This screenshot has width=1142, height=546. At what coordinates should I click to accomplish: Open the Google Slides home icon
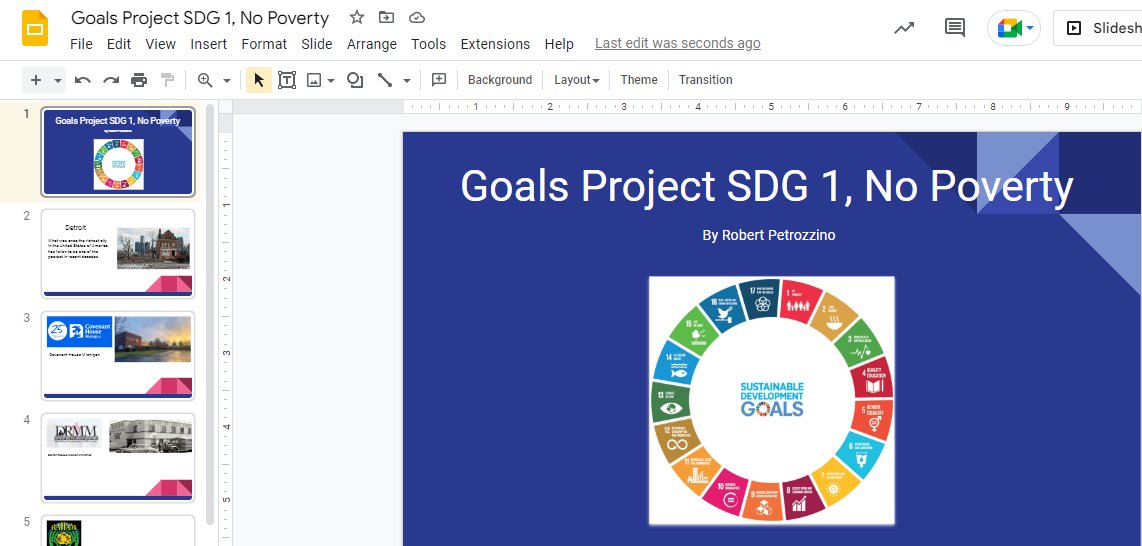pyautogui.click(x=35, y=30)
